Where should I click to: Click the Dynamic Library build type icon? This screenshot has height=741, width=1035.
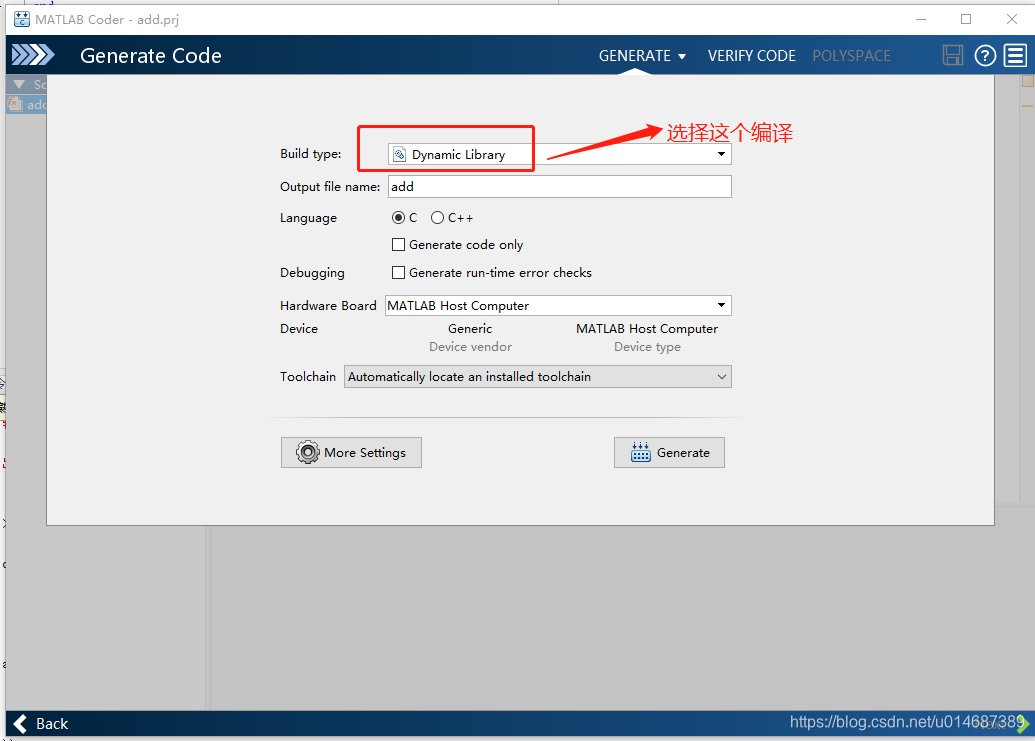399,155
